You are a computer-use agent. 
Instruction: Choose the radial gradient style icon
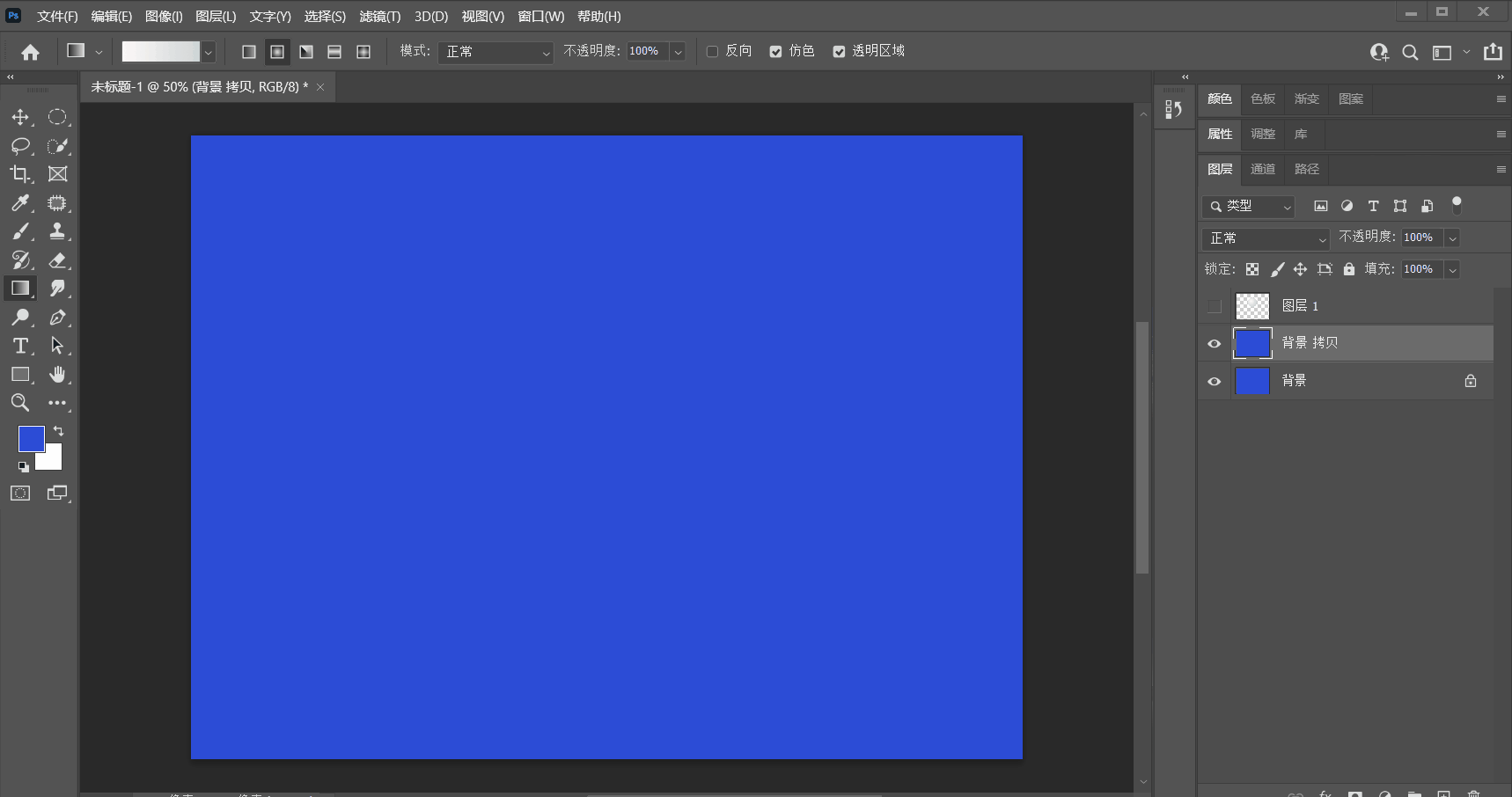(x=277, y=52)
